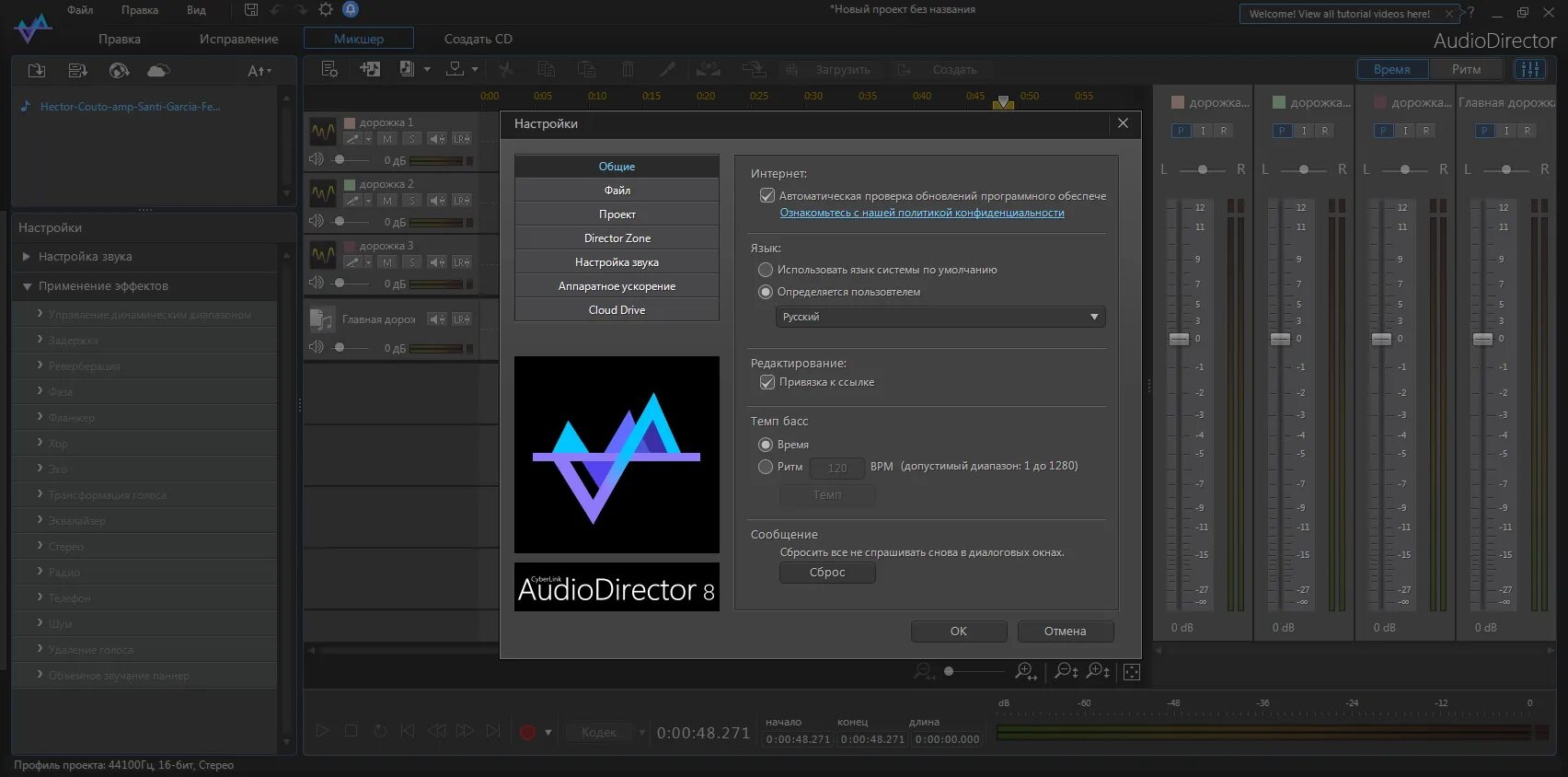The image size is (1568, 777).
Task: Select the Director Zone settings category
Action: coord(617,238)
